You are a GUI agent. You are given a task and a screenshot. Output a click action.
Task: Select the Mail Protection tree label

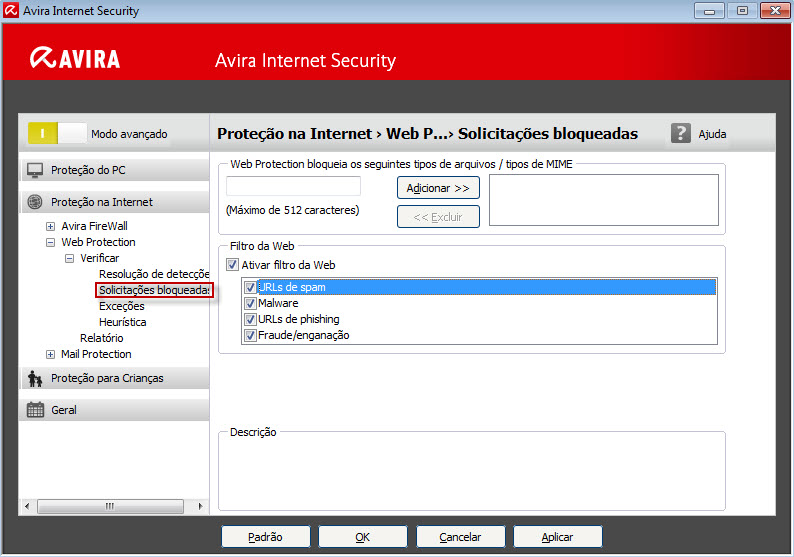point(96,354)
